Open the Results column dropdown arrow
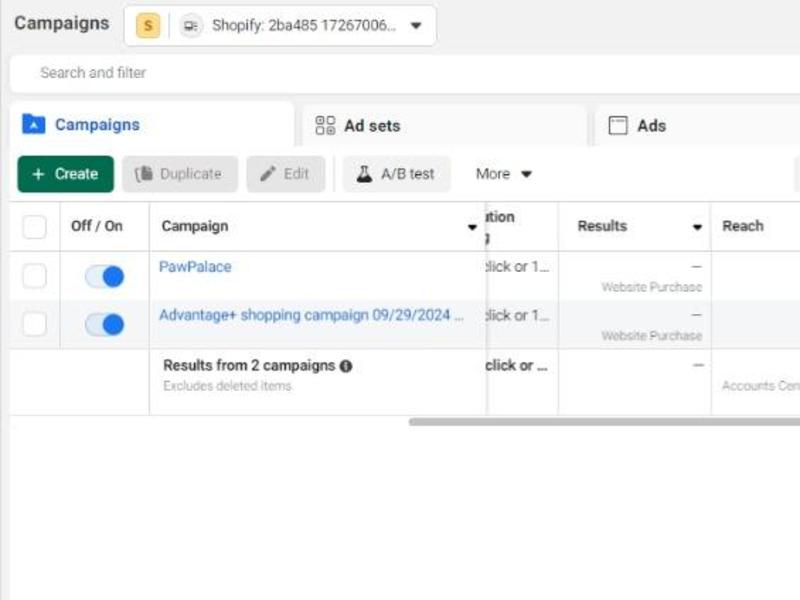This screenshot has width=800, height=600. click(x=697, y=227)
